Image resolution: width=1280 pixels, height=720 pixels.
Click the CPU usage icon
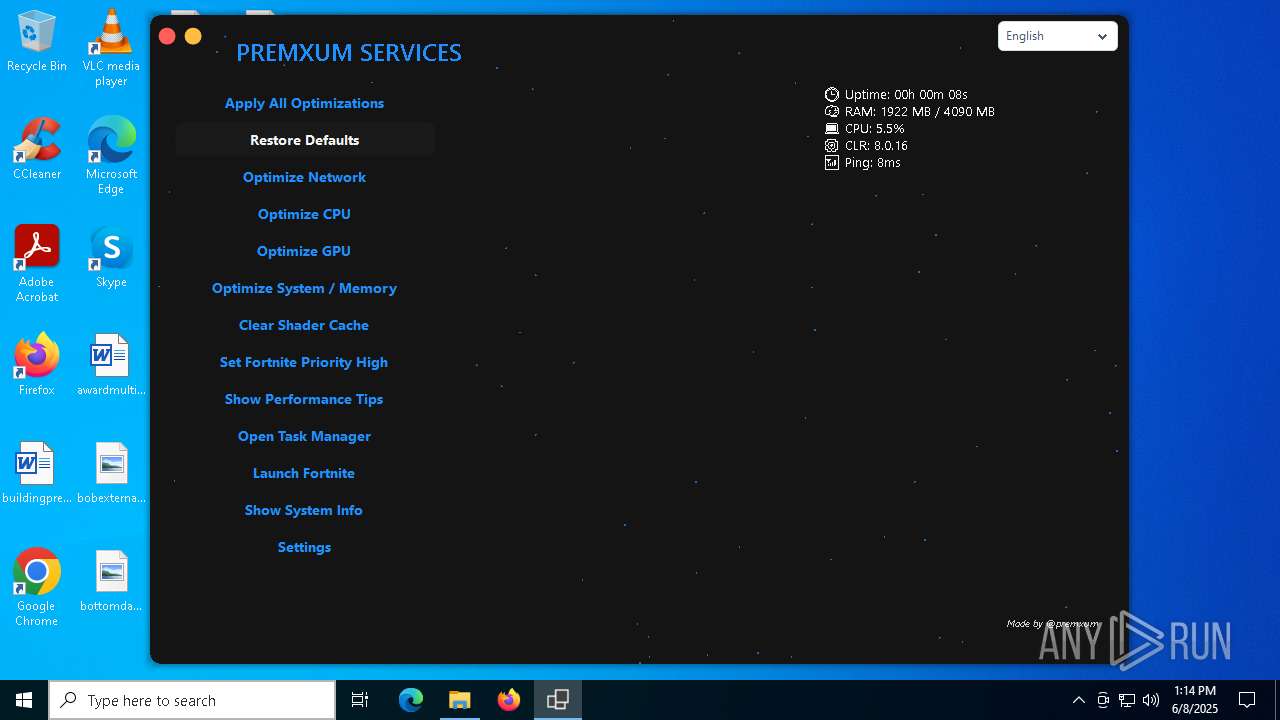click(x=831, y=128)
